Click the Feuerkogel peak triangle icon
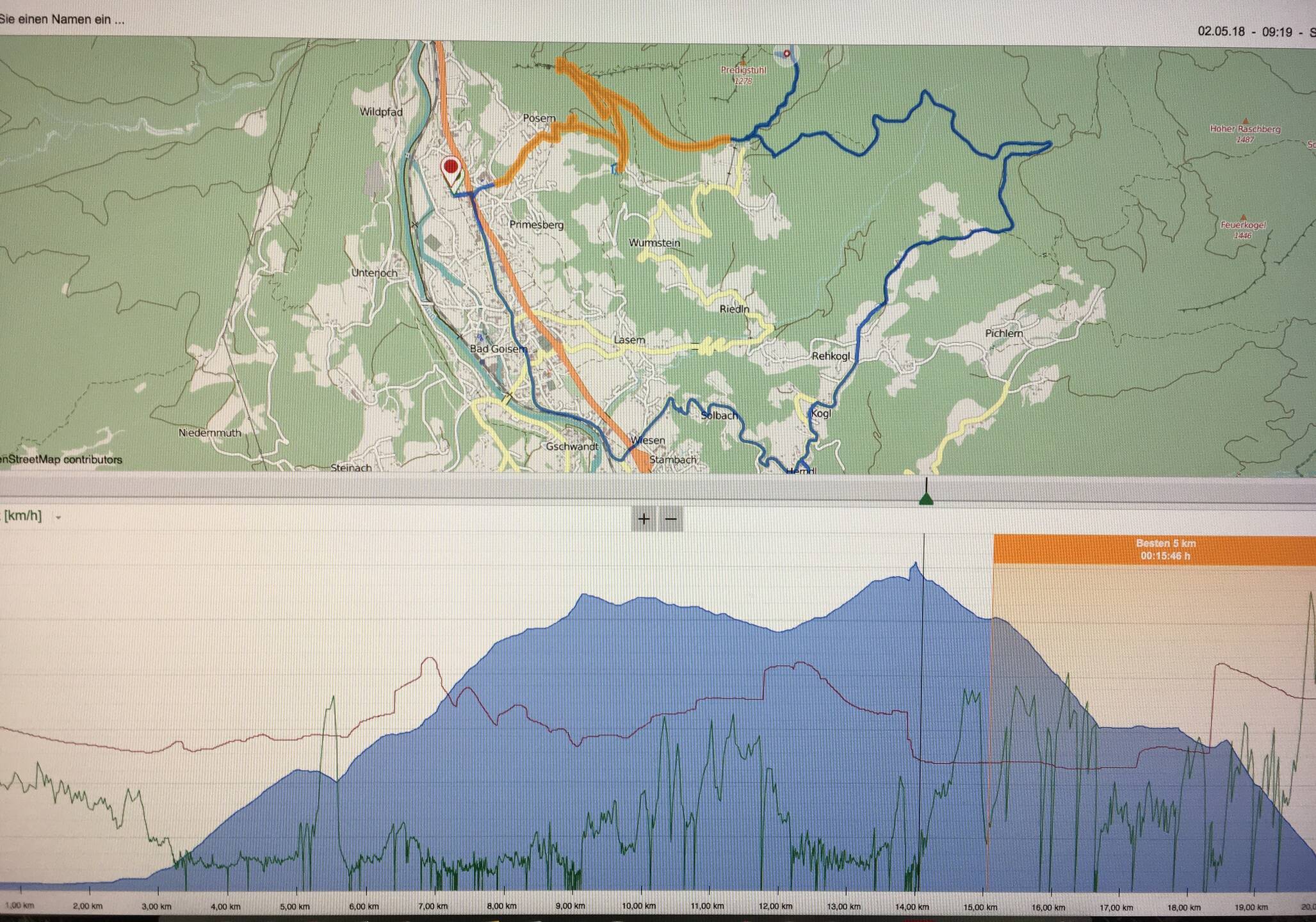The image size is (1316, 922). tap(1243, 217)
